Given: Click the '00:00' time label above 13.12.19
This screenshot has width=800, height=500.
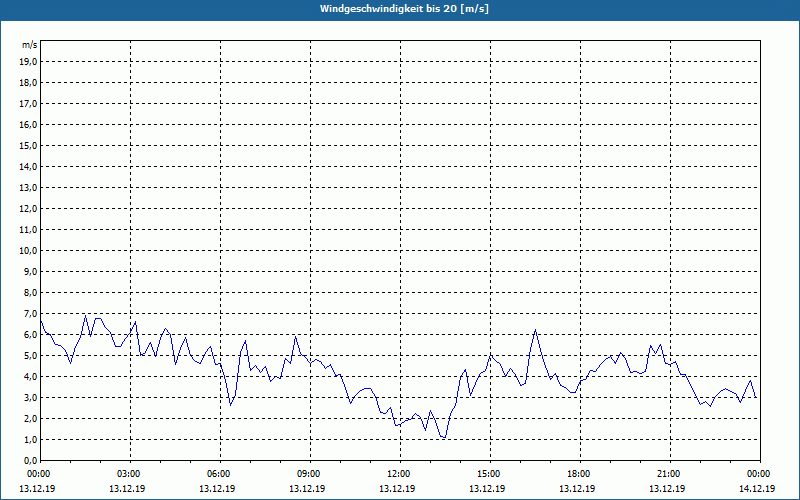Looking at the screenshot, I should [x=38, y=474].
